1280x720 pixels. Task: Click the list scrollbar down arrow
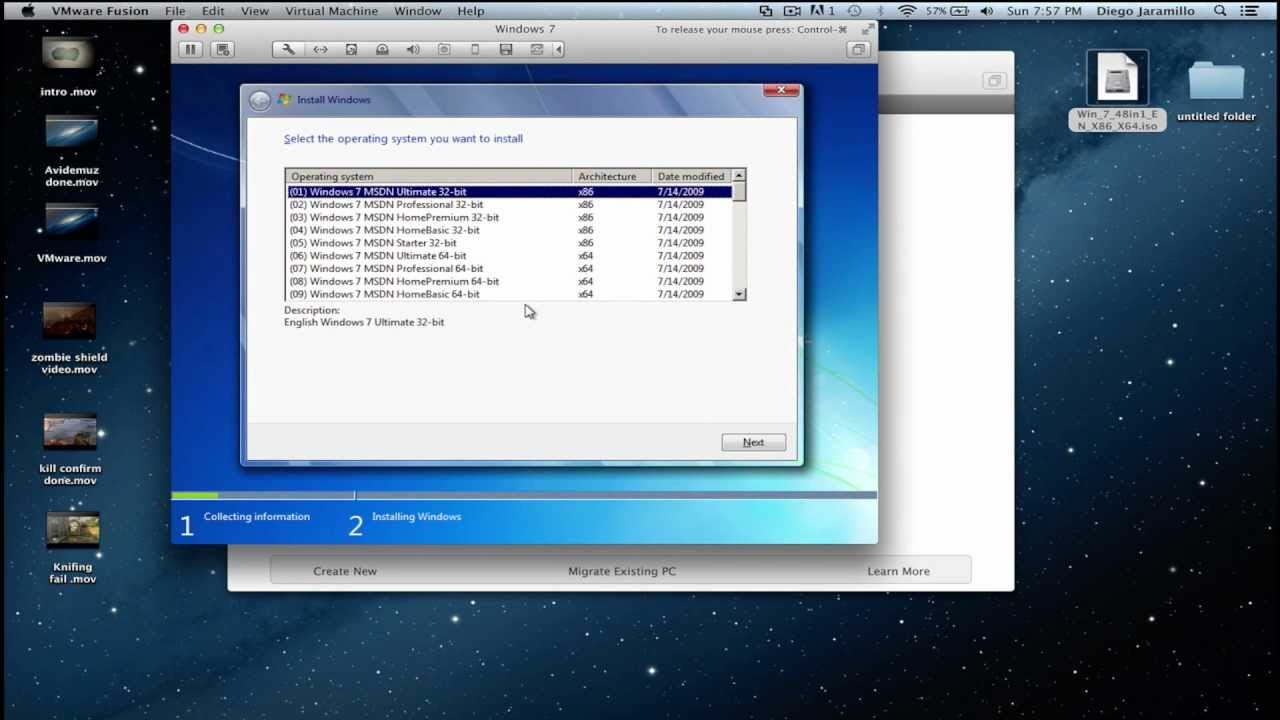click(x=739, y=294)
